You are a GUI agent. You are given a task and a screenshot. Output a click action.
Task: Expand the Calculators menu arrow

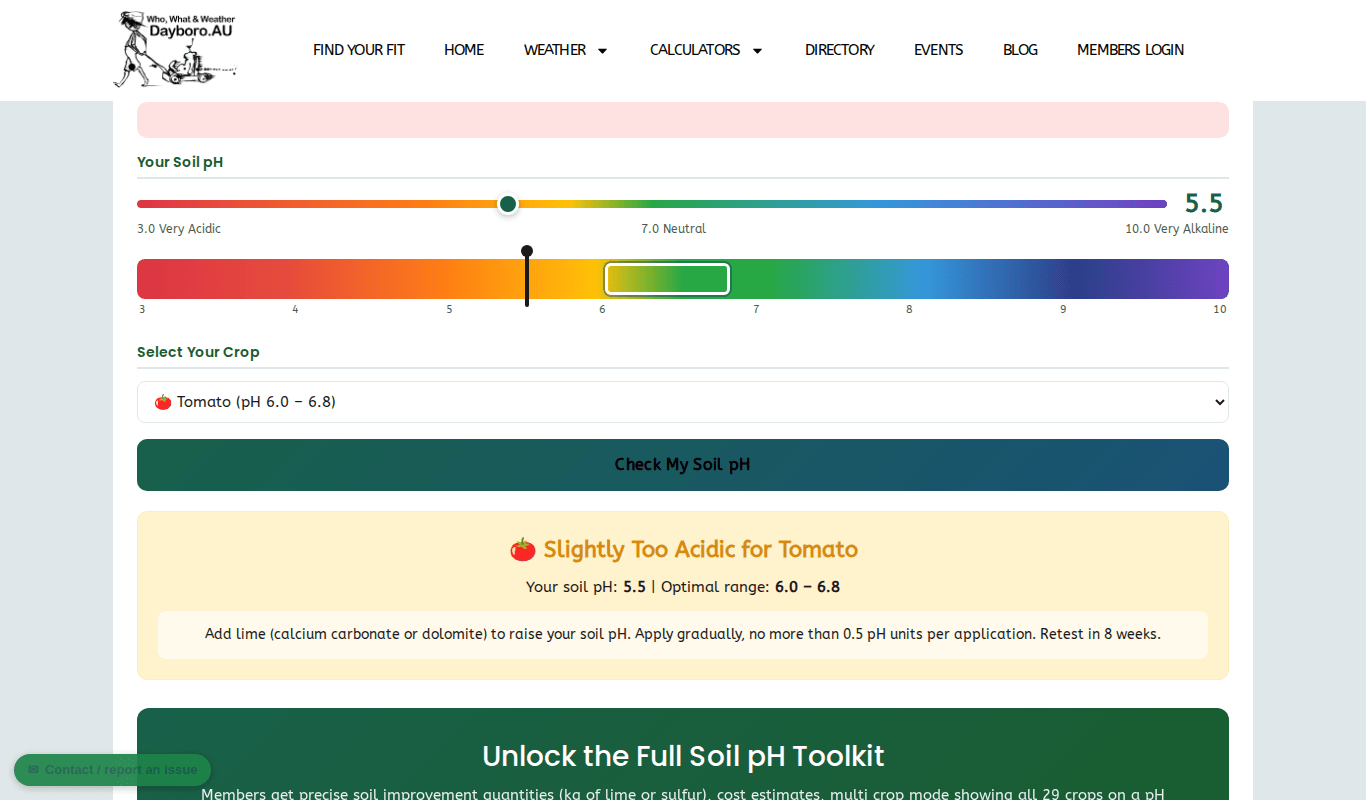(757, 51)
